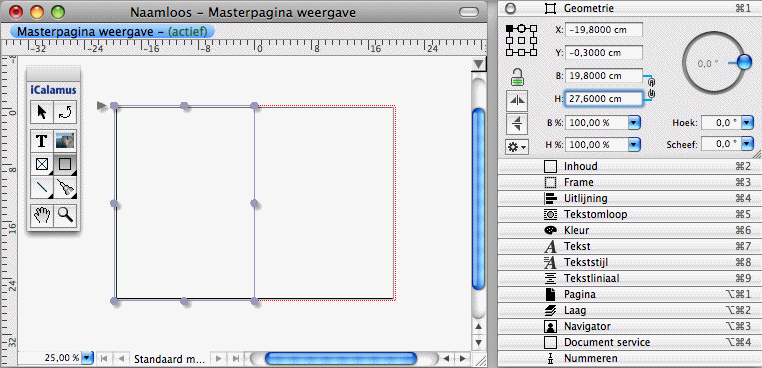Expand the Inhoud inspector section
Image resolution: width=762 pixels, height=368 pixels.
coord(630,166)
